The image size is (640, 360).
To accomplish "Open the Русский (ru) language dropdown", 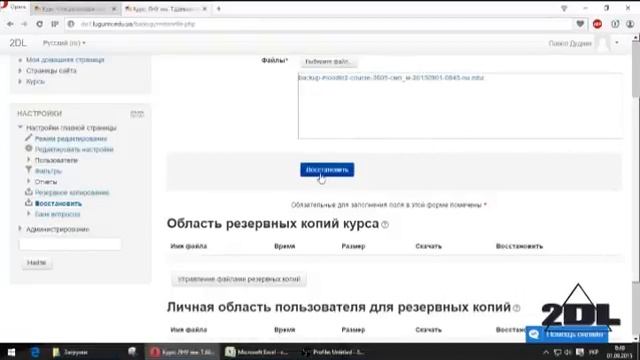I will pyautogui.click(x=64, y=43).
